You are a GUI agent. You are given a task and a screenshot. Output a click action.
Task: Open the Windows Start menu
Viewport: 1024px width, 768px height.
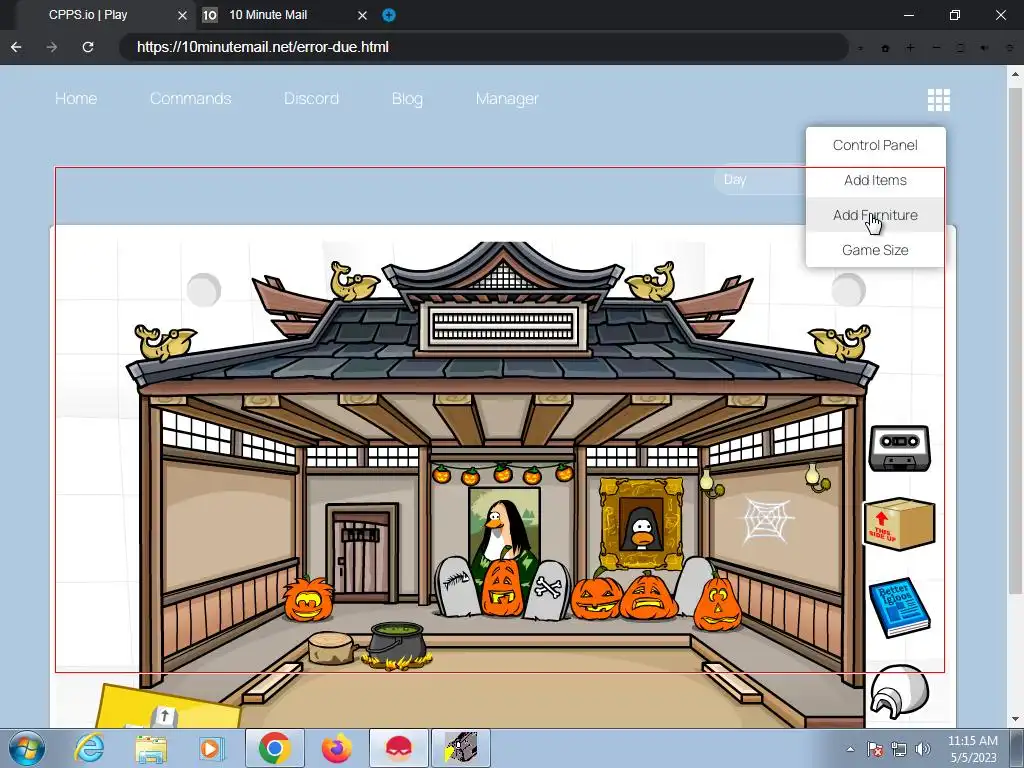[x=26, y=748]
